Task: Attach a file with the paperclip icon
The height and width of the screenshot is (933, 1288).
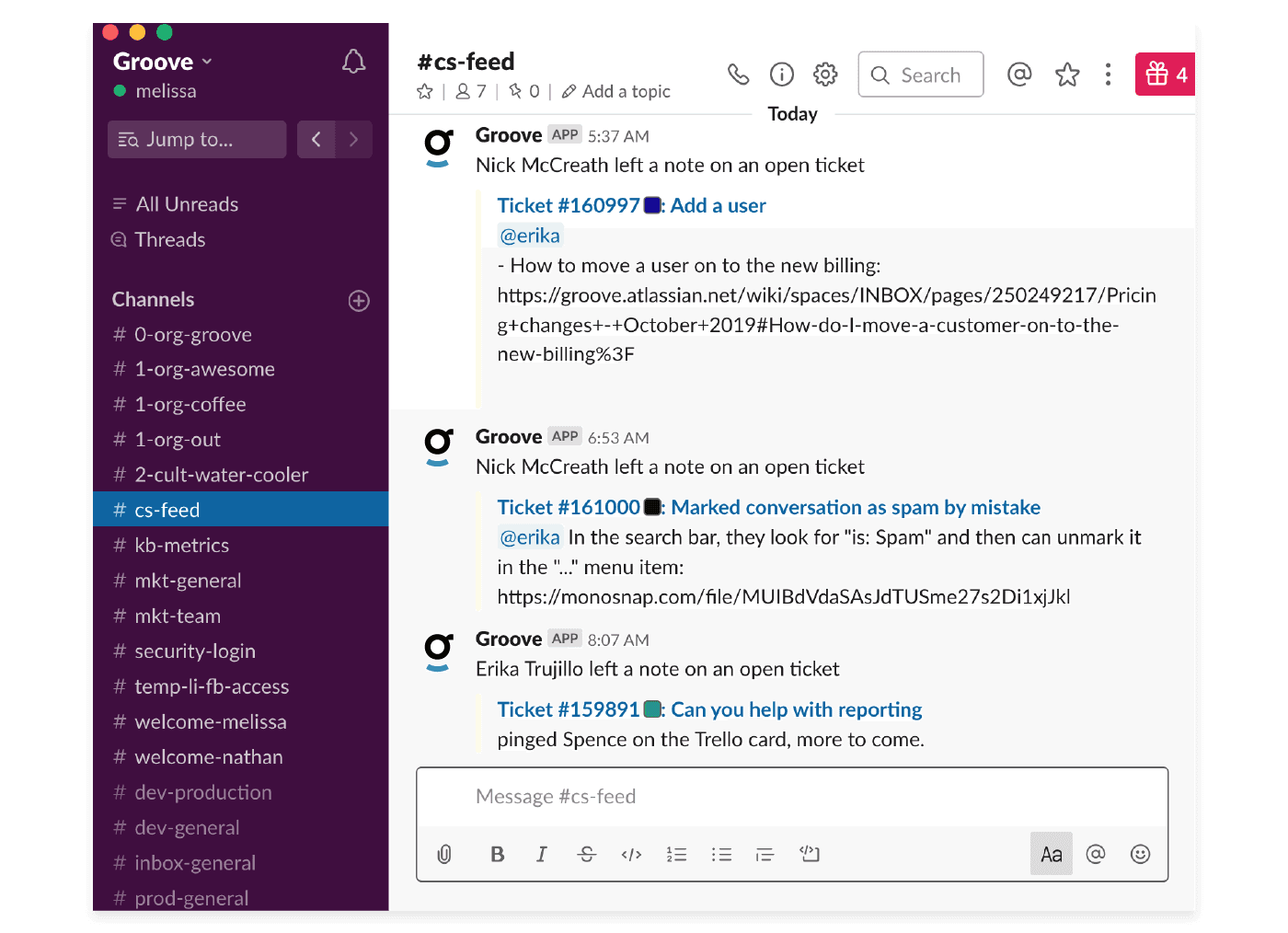Action: (444, 854)
